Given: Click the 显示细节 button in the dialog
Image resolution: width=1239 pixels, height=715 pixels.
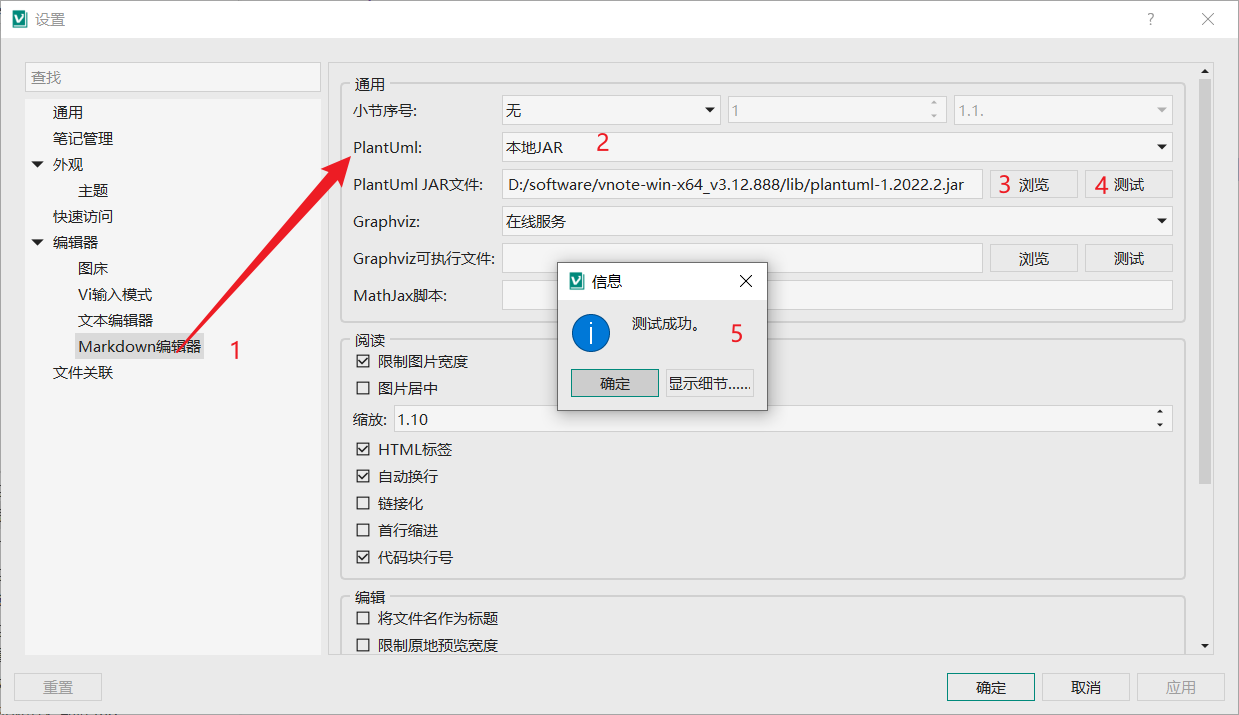Looking at the screenshot, I should pyautogui.click(x=710, y=382).
